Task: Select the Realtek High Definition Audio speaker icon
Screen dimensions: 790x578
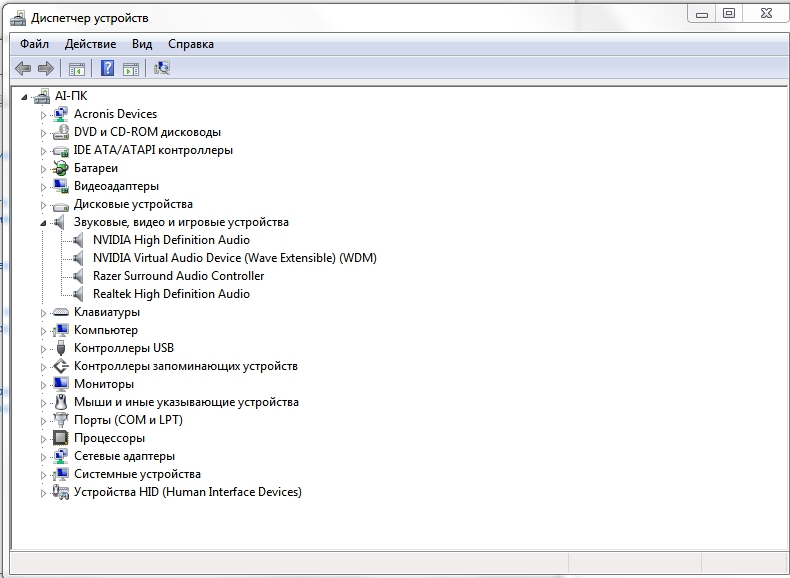Action: pyautogui.click(x=80, y=294)
